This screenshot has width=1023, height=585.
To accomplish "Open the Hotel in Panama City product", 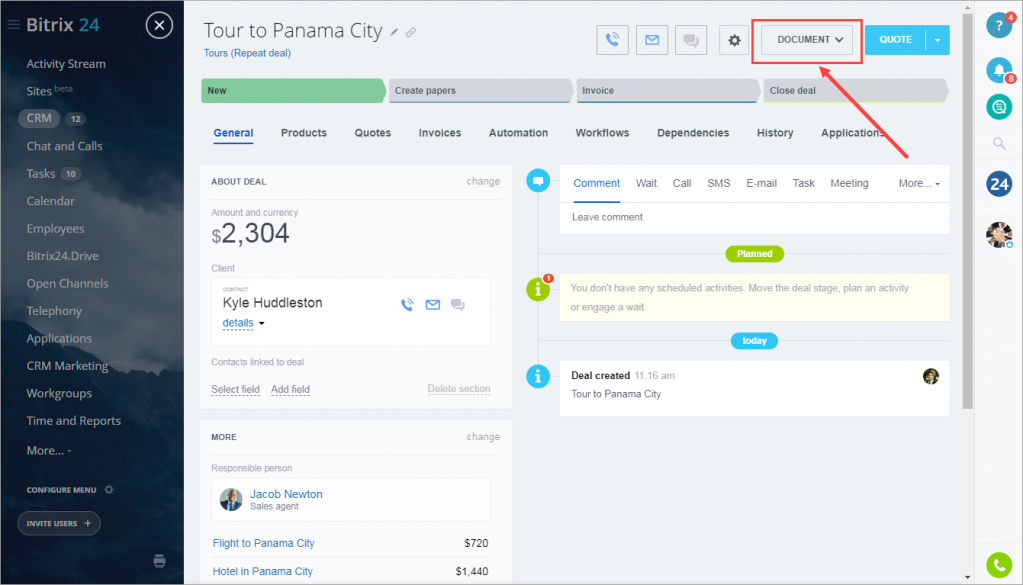I will pos(262,571).
